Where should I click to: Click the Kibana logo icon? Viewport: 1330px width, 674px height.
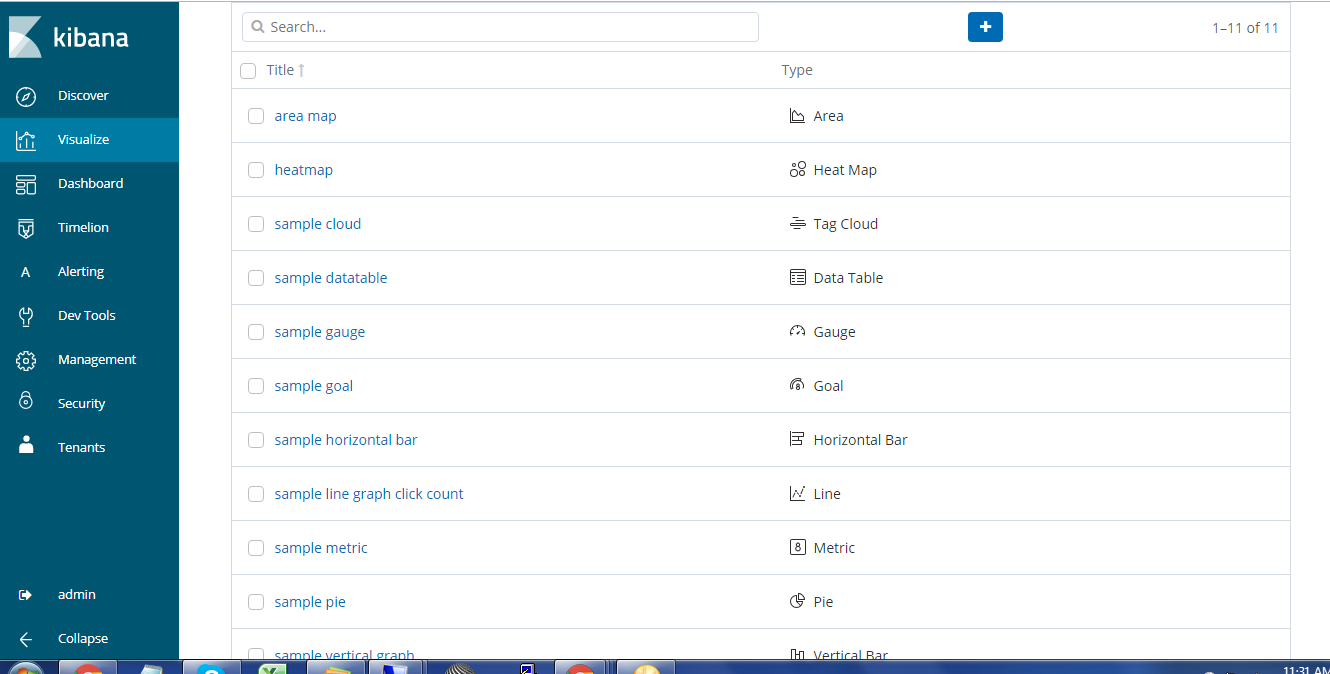[26, 37]
